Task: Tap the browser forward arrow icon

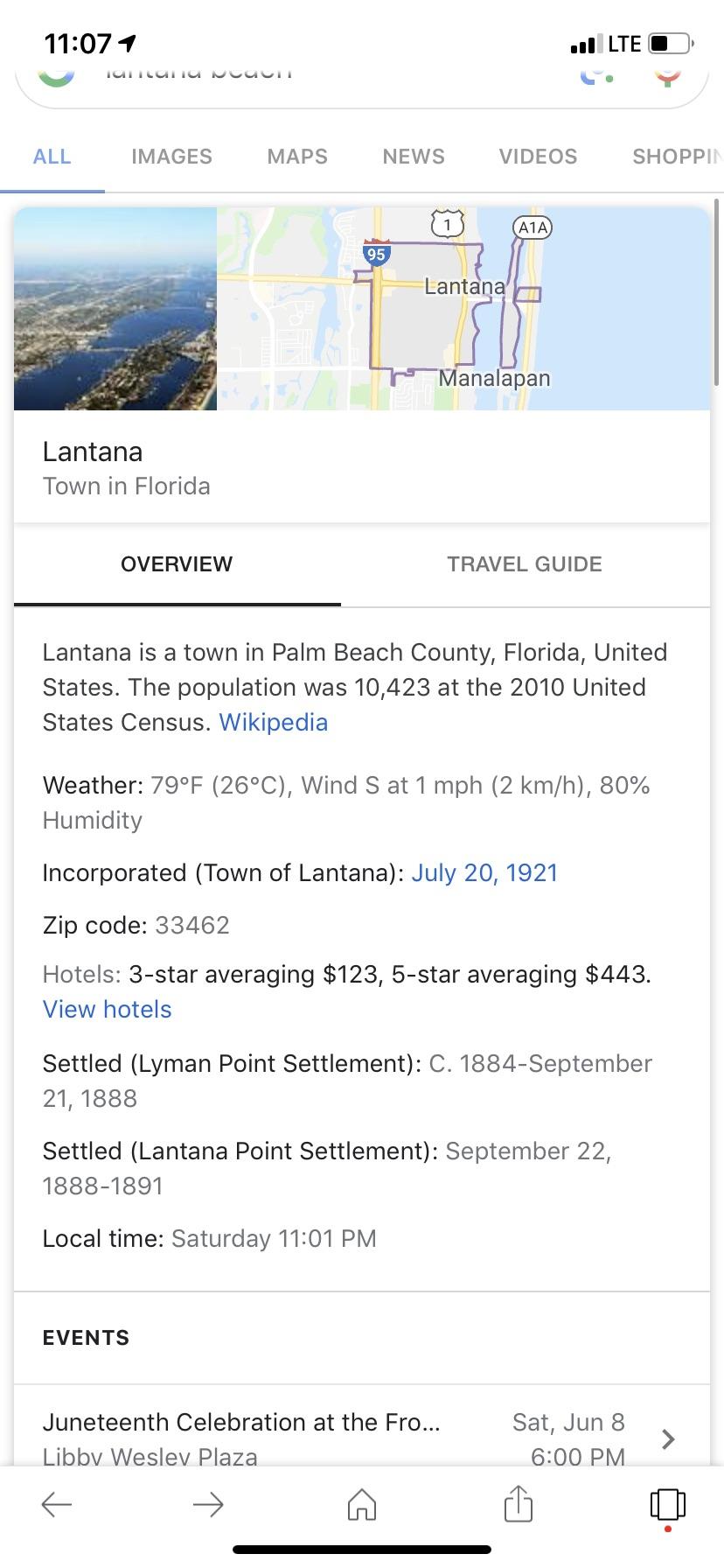Action: [x=208, y=1504]
